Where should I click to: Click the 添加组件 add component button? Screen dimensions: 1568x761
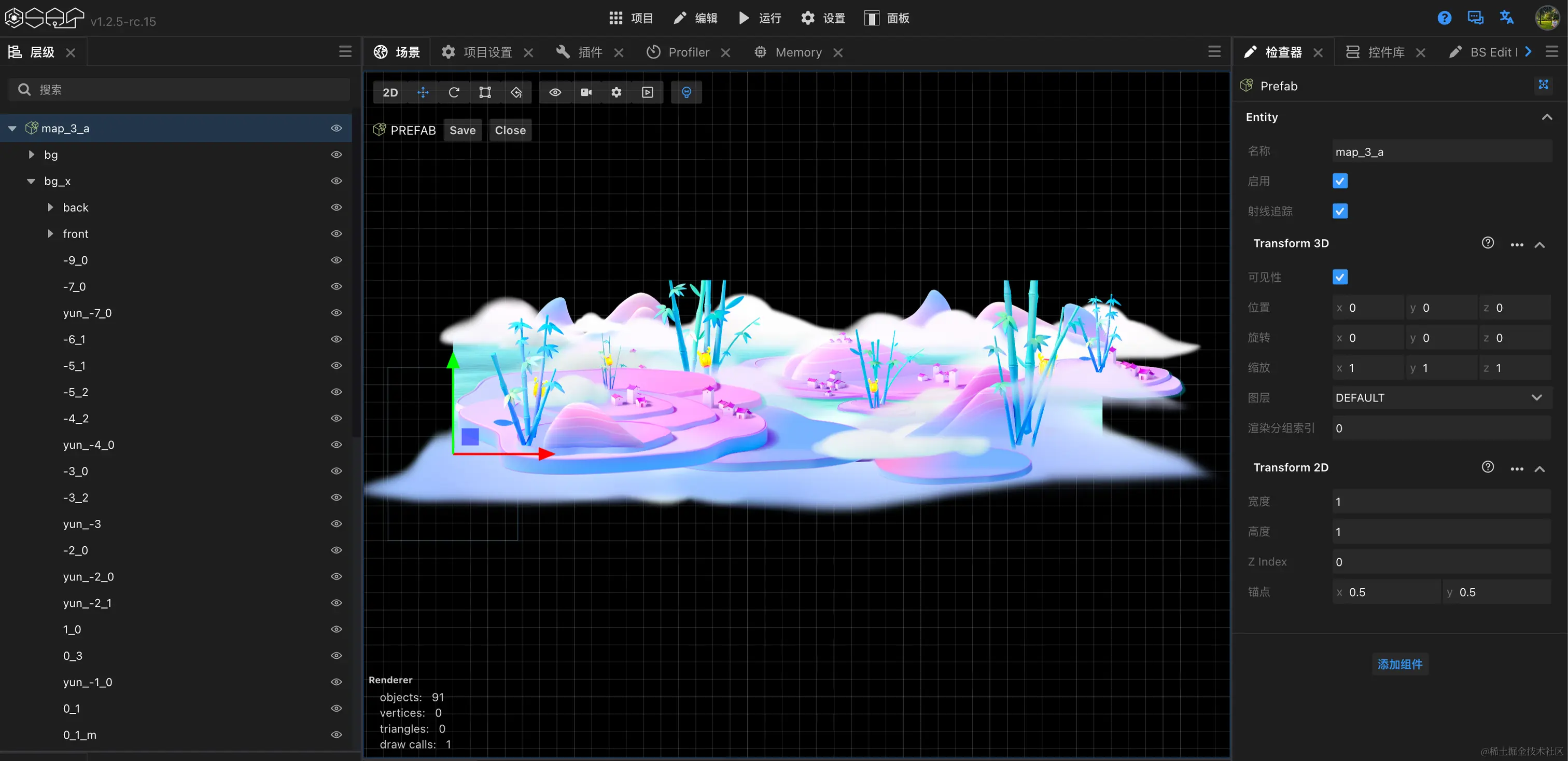click(x=1399, y=664)
